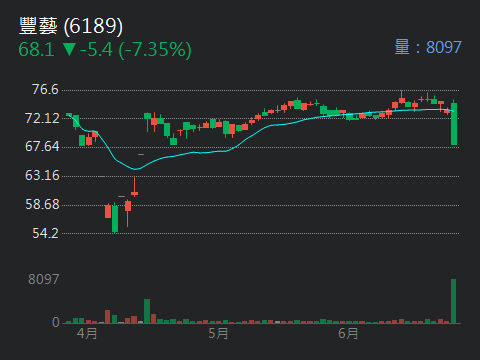Click the 54.2 price axis label
Viewport: 480px width, 360px height.
pos(45,233)
